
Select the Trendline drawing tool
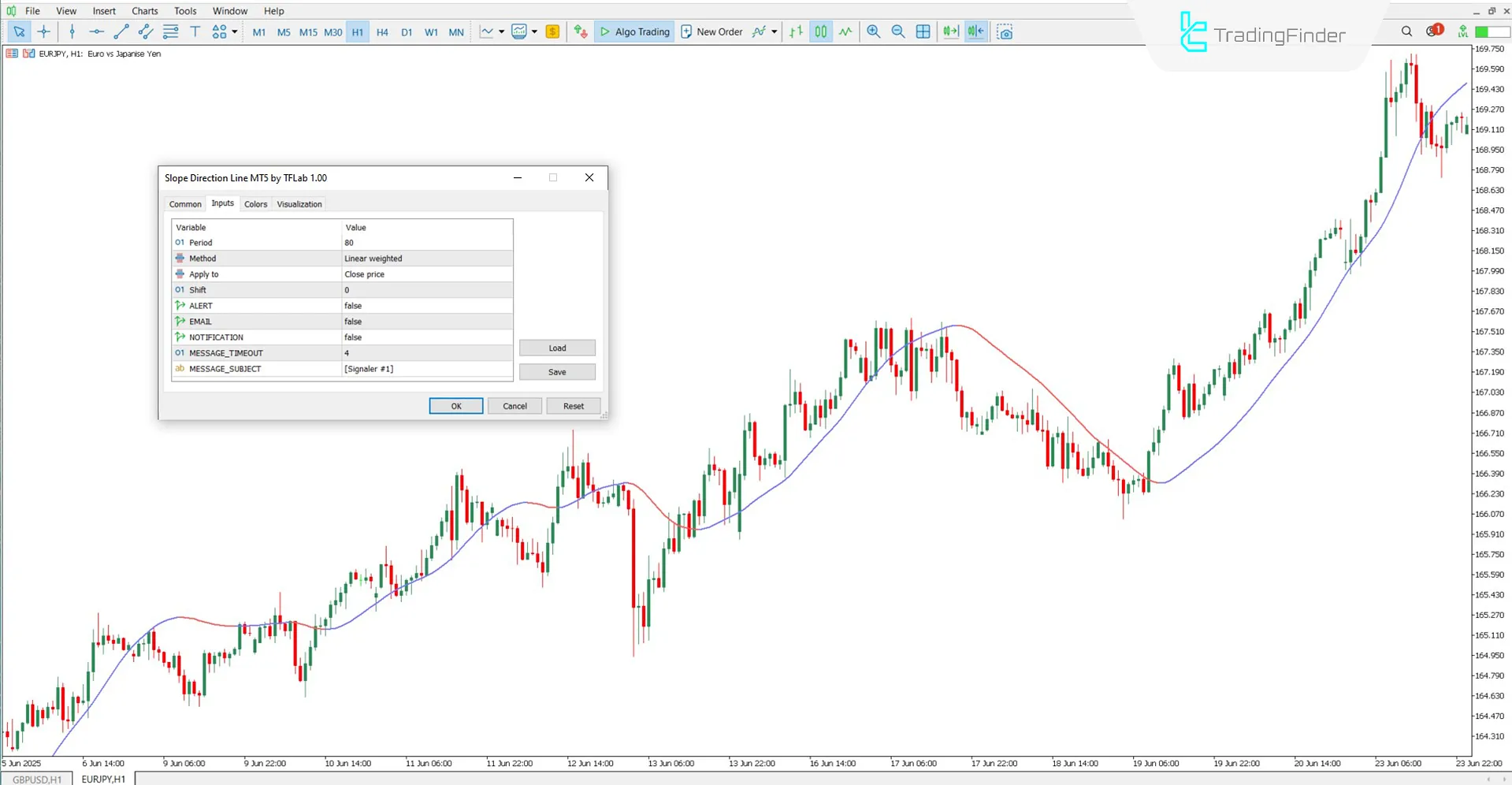121,32
